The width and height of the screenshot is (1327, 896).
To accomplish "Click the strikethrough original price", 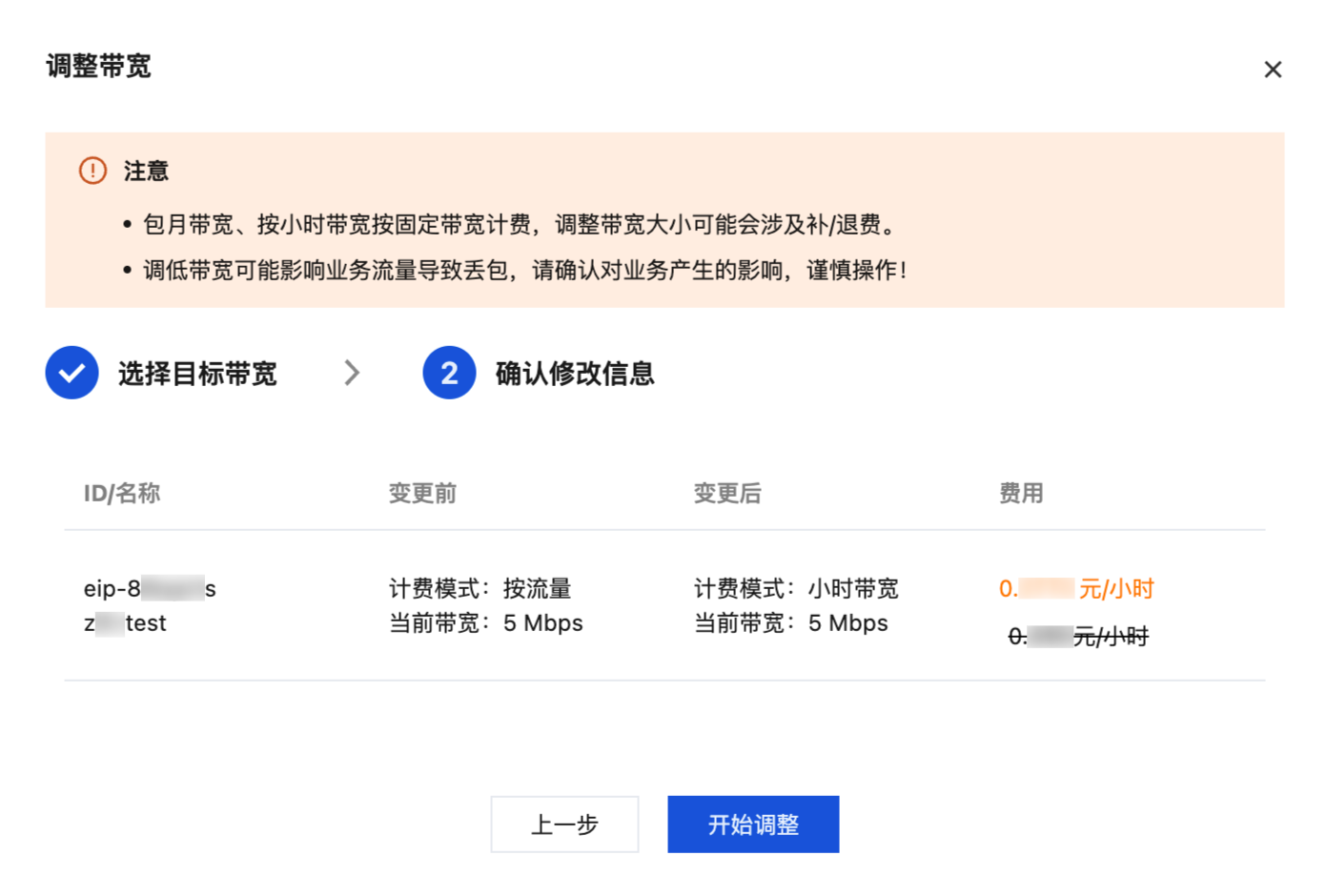I will [1078, 637].
